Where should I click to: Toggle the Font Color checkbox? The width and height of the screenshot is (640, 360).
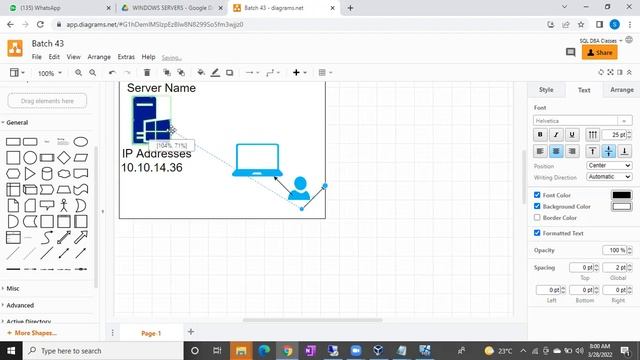coord(537,195)
